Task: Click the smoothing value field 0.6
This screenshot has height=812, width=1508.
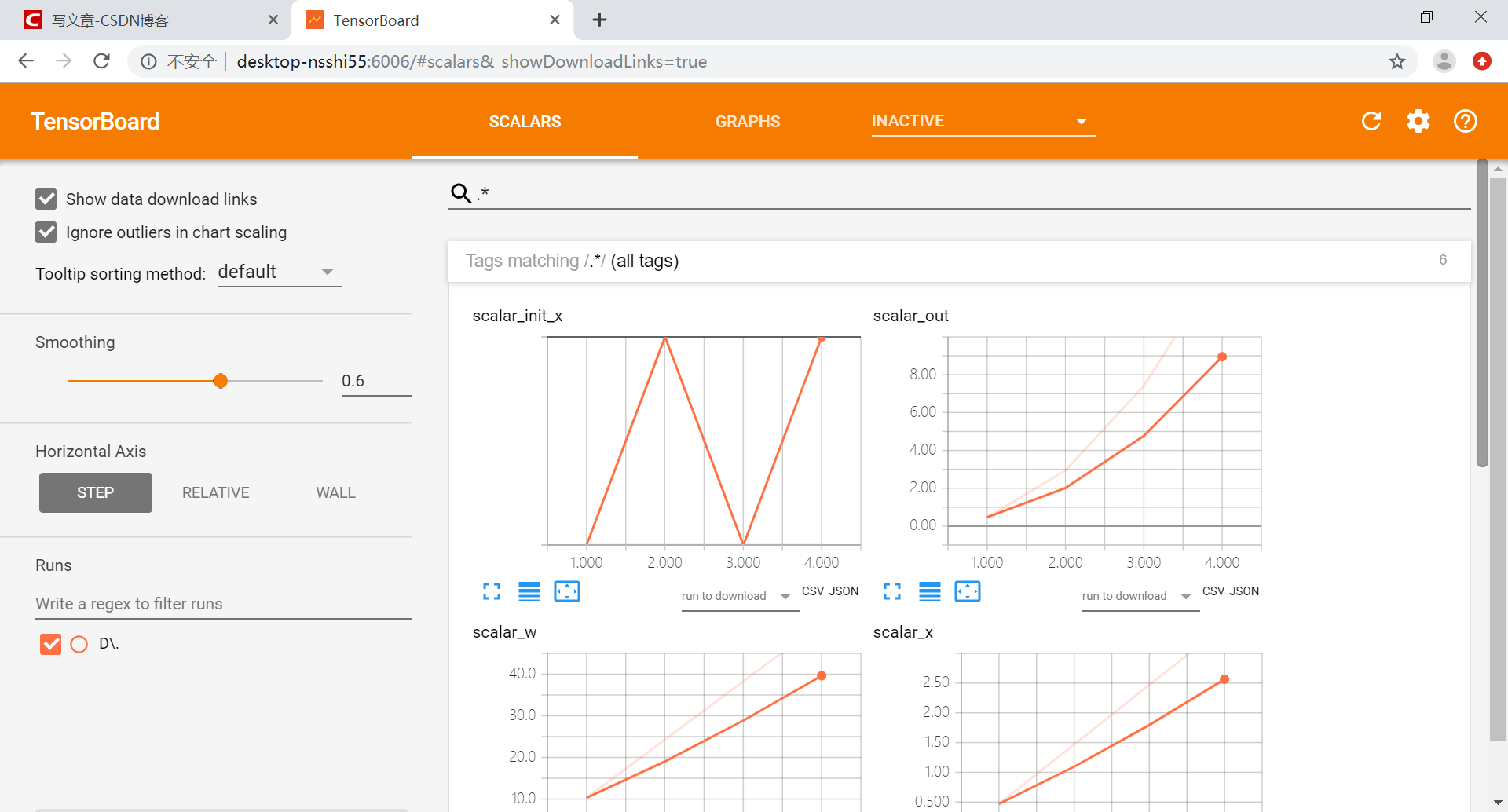Action: (376, 381)
